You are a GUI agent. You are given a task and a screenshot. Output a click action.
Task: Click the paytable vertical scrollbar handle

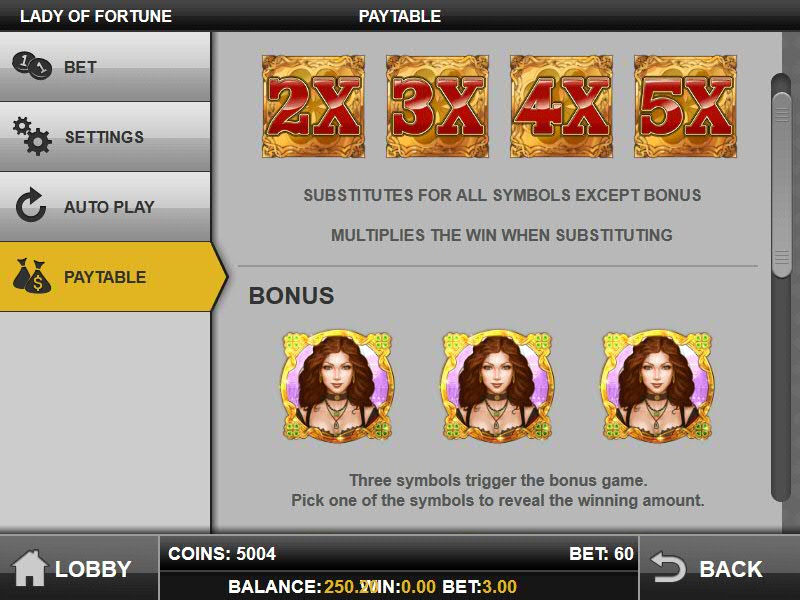(781, 185)
